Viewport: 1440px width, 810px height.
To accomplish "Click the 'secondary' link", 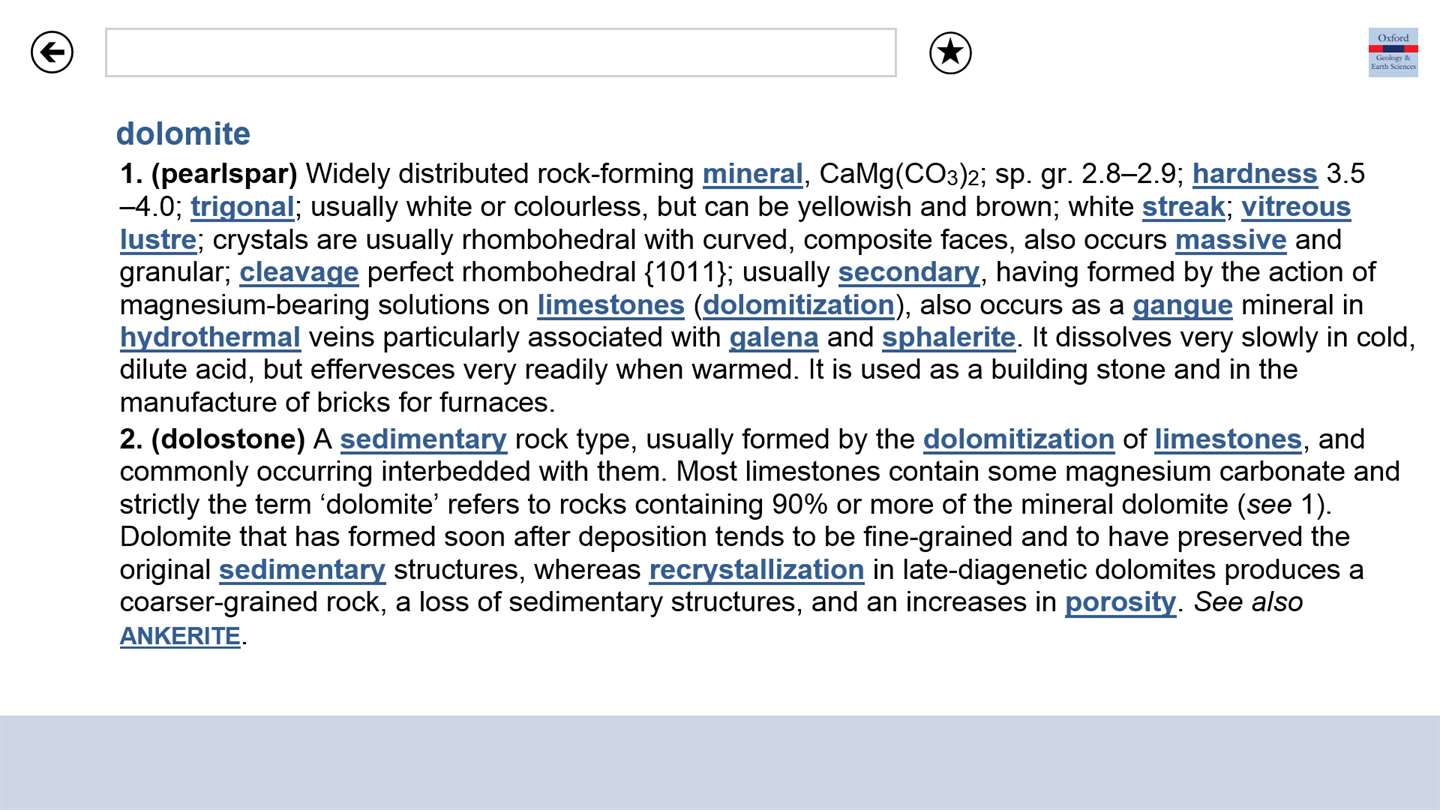I will coord(908,272).
